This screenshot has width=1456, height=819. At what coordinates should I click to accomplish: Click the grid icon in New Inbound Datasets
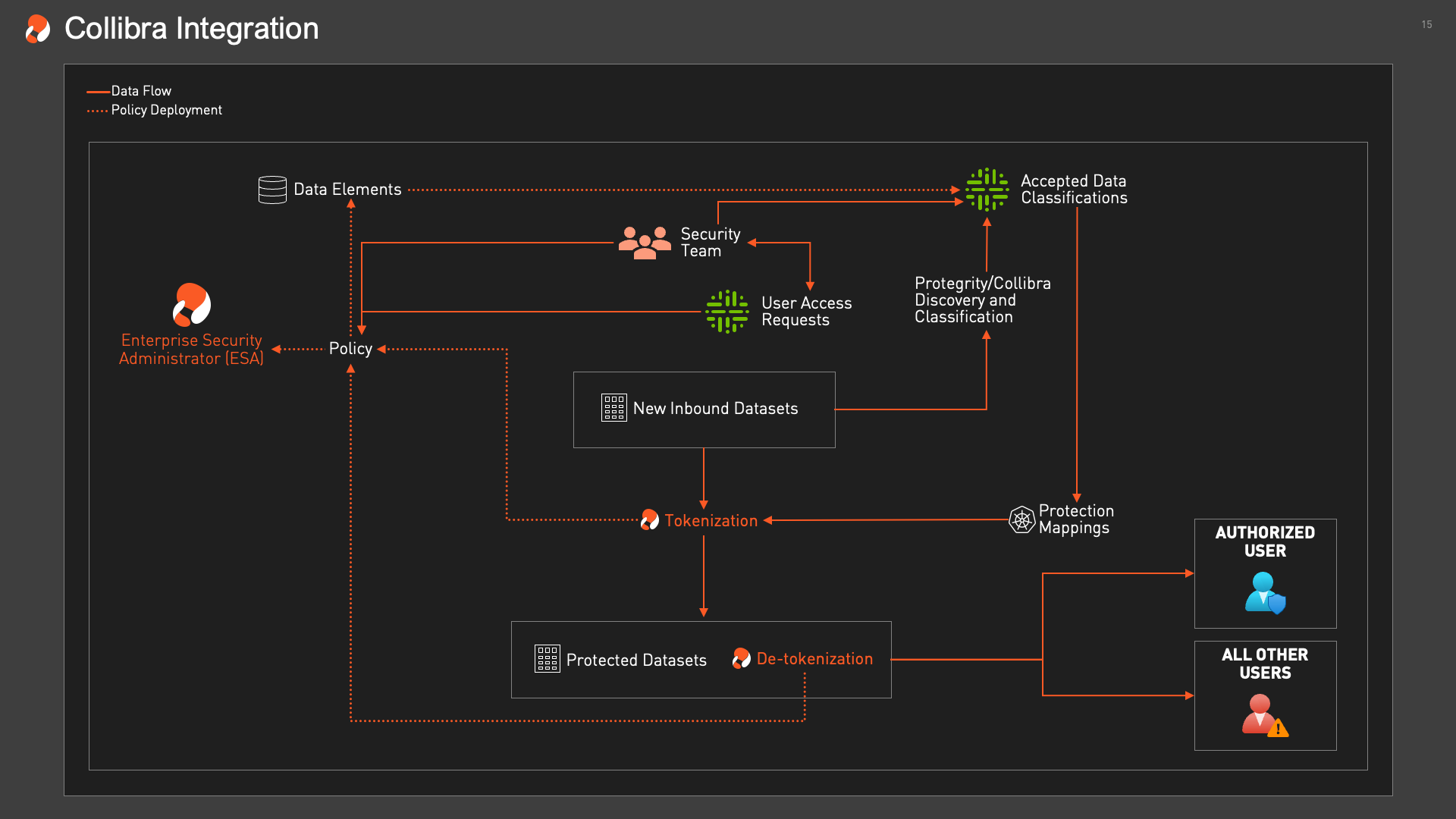tap(613, 408)
